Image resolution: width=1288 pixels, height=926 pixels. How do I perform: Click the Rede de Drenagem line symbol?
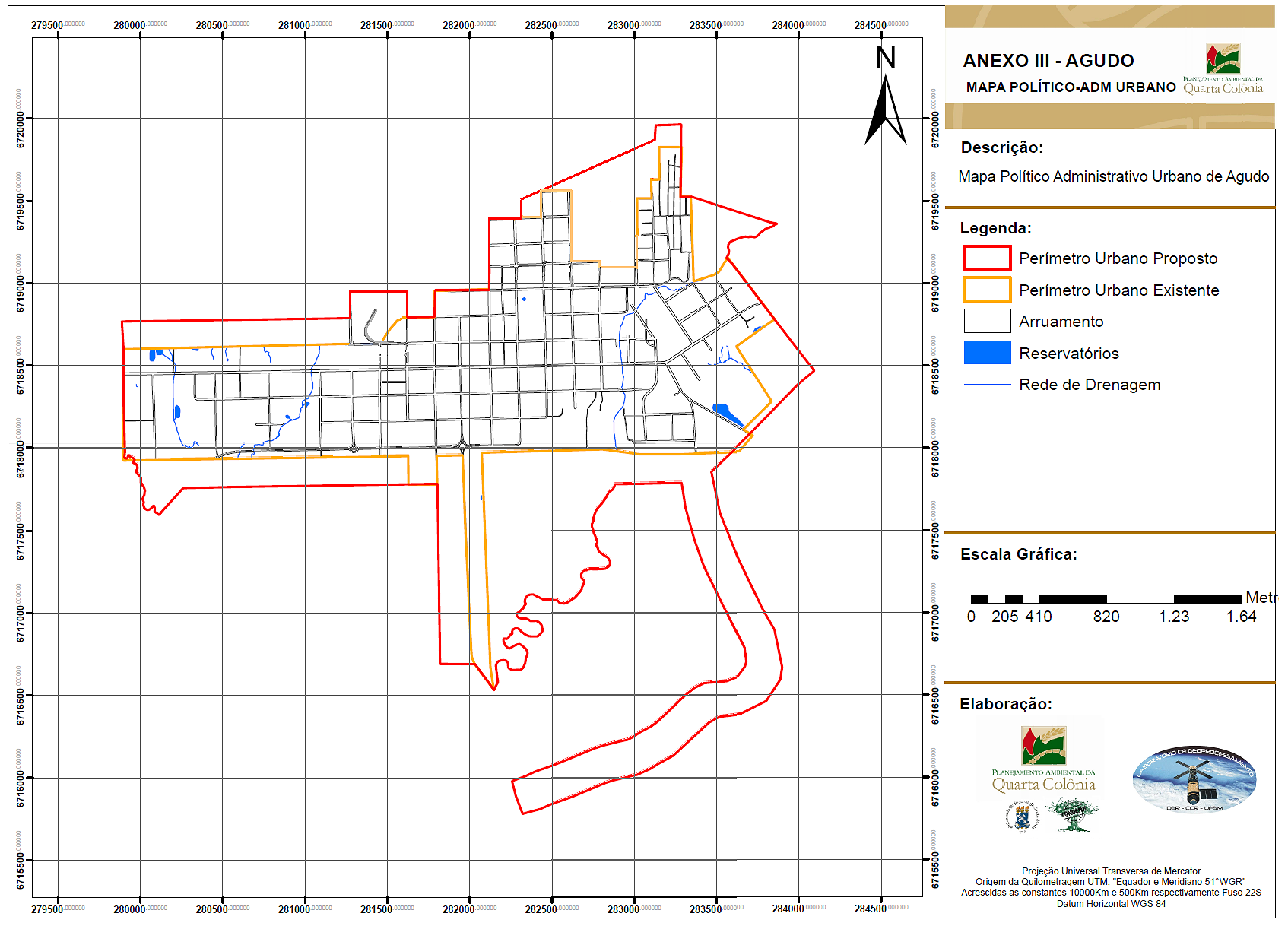pyautogui.click(x=987, y=385)
